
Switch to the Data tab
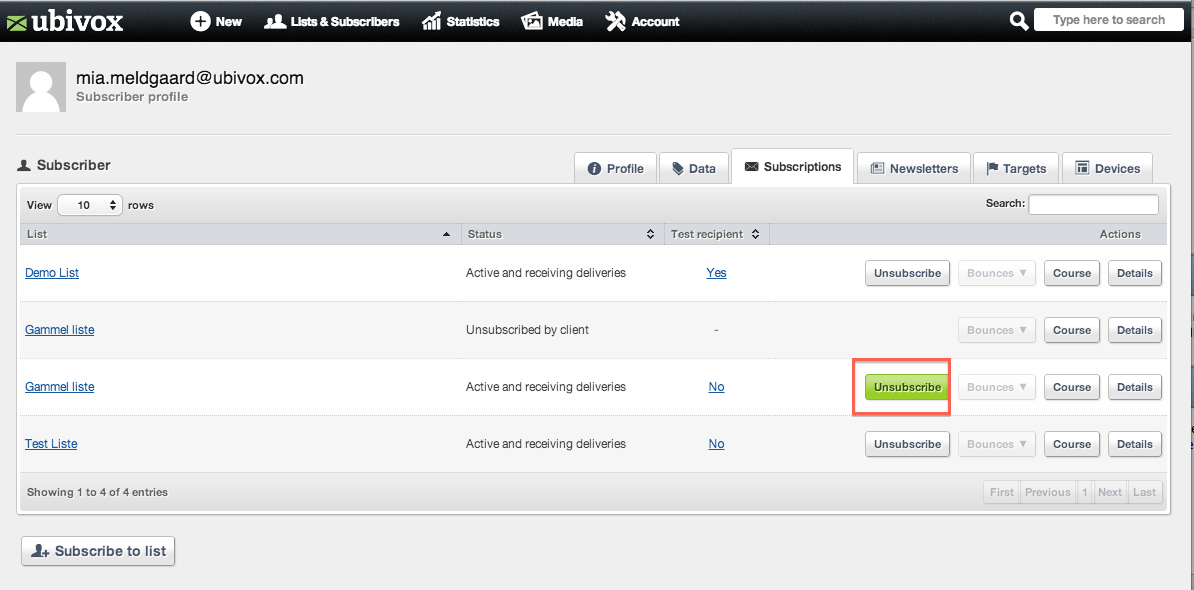(x=693, y=168)
